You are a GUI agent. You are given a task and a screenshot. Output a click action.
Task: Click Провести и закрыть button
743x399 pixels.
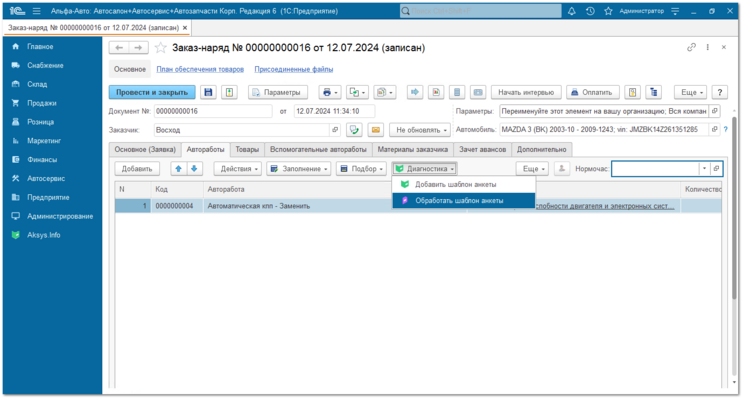(152, 92)
